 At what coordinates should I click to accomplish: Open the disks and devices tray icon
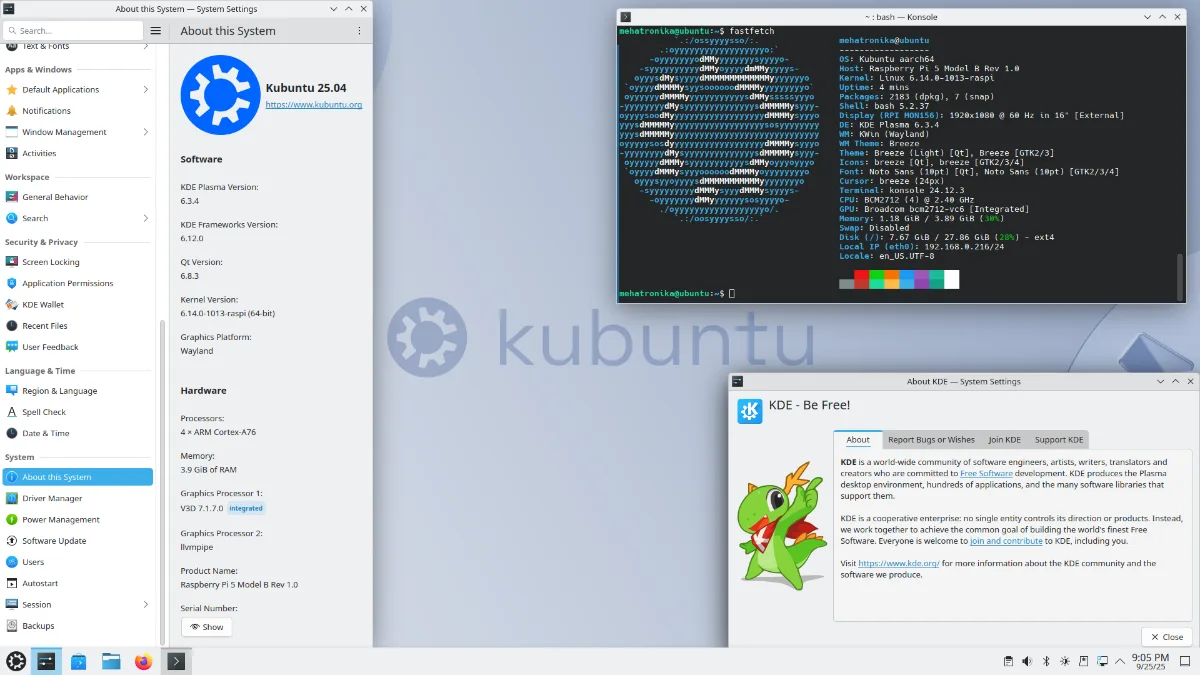tap(1084, 661)
